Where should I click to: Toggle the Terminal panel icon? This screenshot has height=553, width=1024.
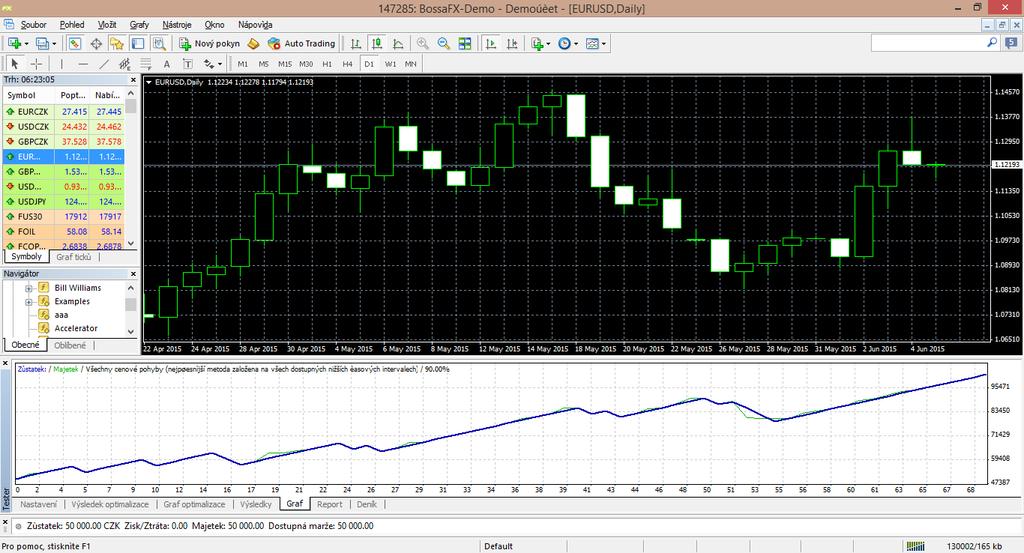[x=138, y=43]
